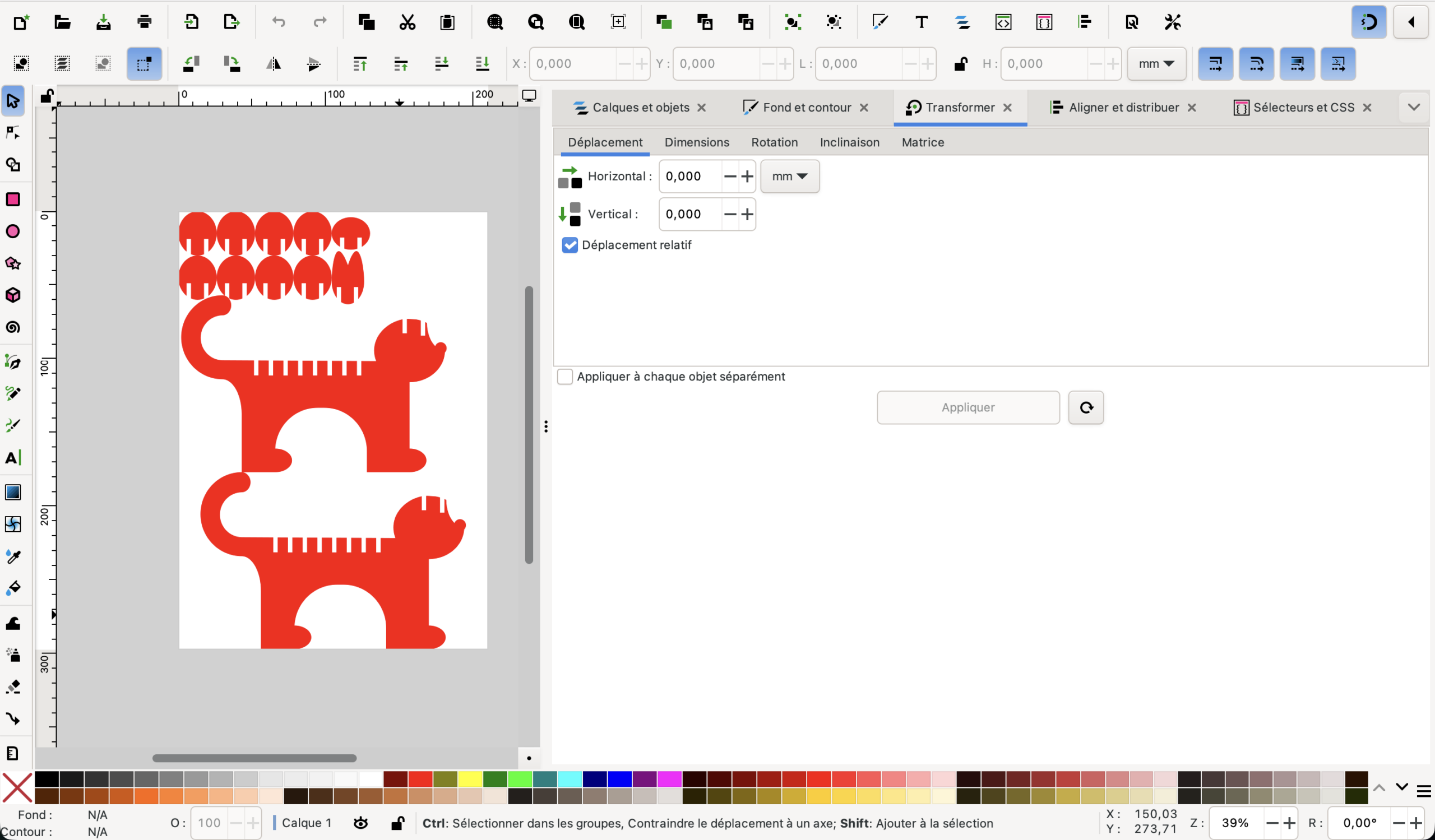Select the Text tool in toolbox
Screen dimensions: 1435x840
[x=12, y=458]
